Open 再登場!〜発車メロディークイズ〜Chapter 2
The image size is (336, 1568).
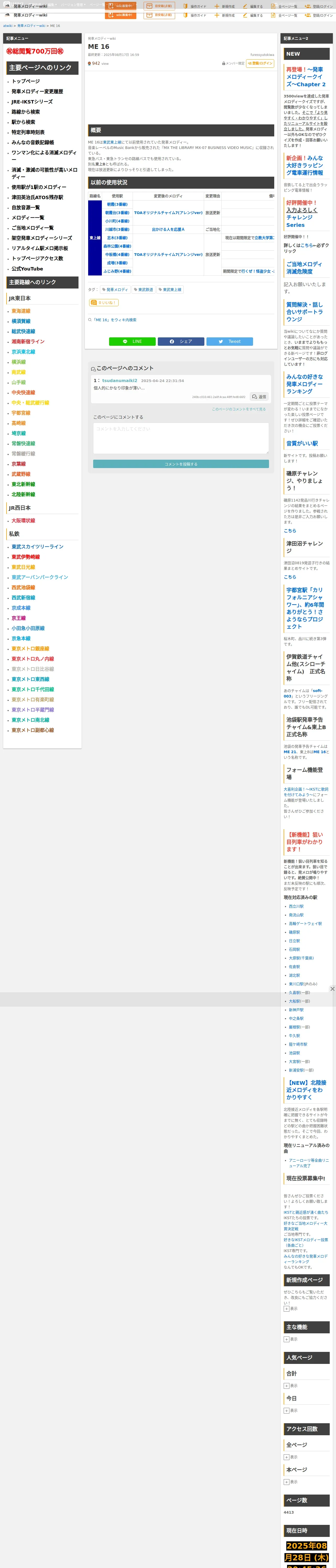click(x=306, y=77)
